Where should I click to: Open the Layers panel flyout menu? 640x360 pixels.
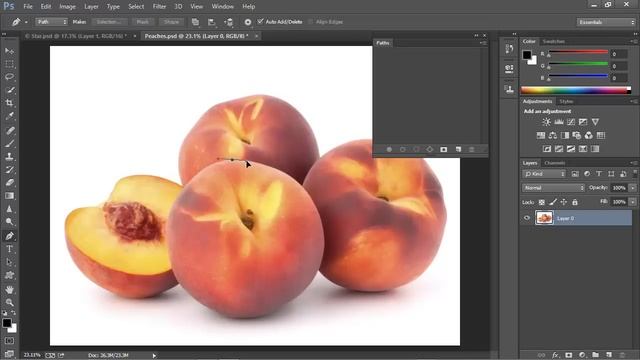click(633, 163)
